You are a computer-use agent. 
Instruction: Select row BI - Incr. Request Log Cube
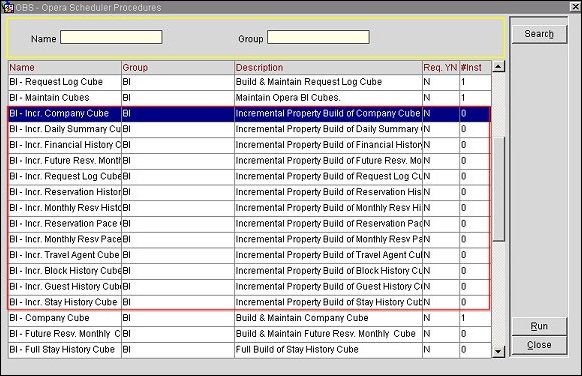[x=250, y=176]
